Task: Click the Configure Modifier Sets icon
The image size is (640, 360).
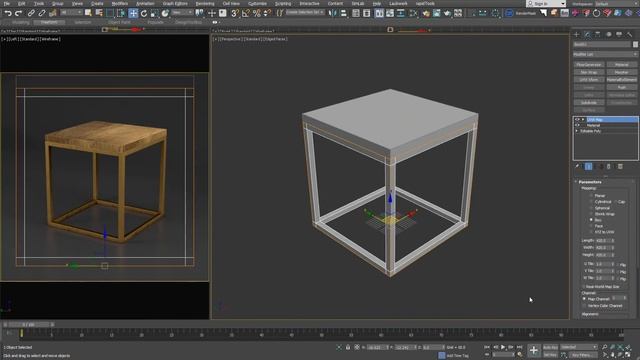Action: 620,167
